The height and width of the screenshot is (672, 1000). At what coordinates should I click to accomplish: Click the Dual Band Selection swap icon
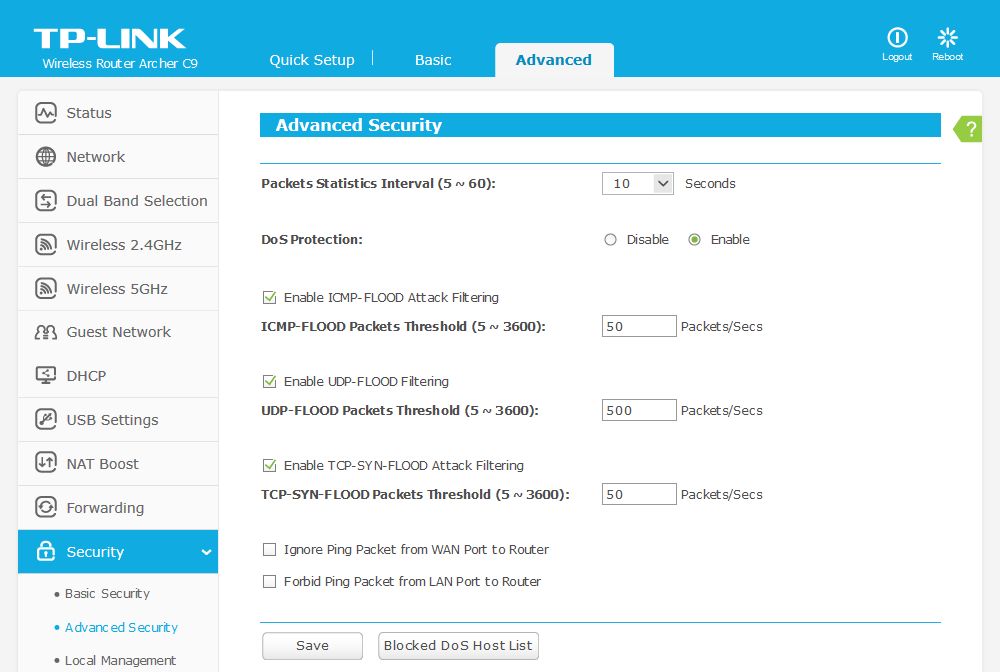(x=46, y=201)
